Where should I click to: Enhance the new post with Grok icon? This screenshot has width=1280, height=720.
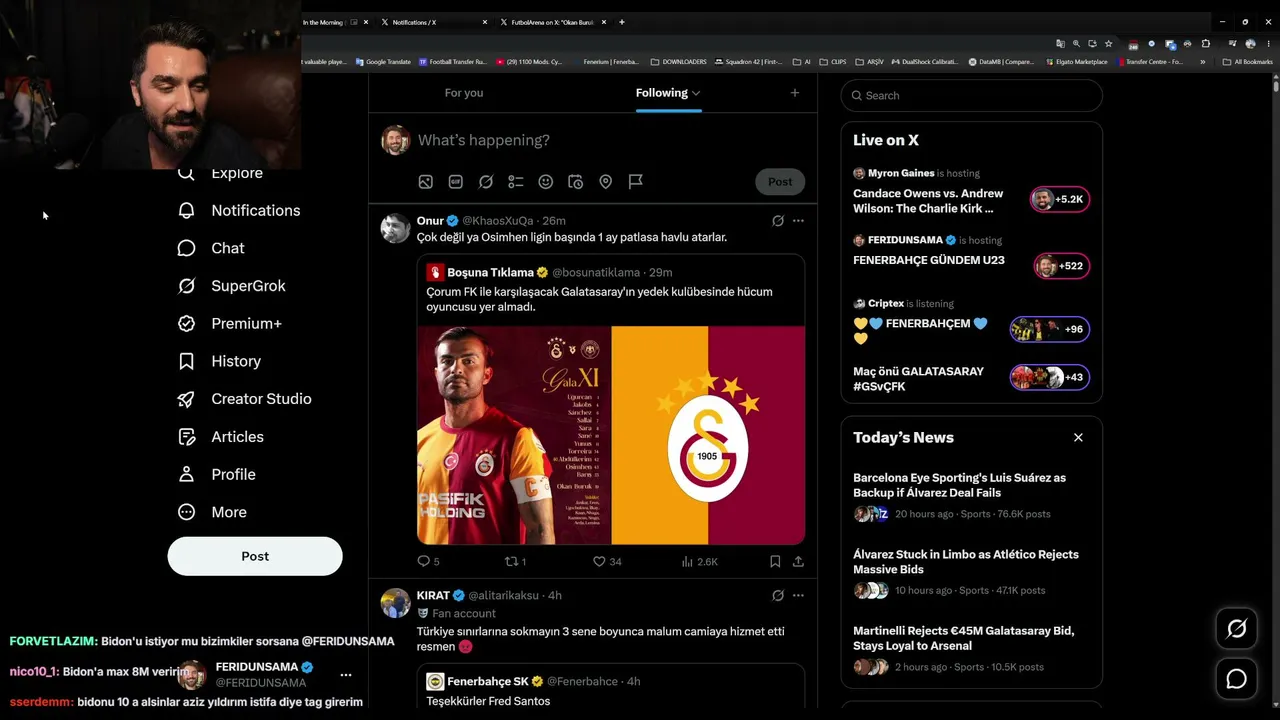tap(486, 182)
